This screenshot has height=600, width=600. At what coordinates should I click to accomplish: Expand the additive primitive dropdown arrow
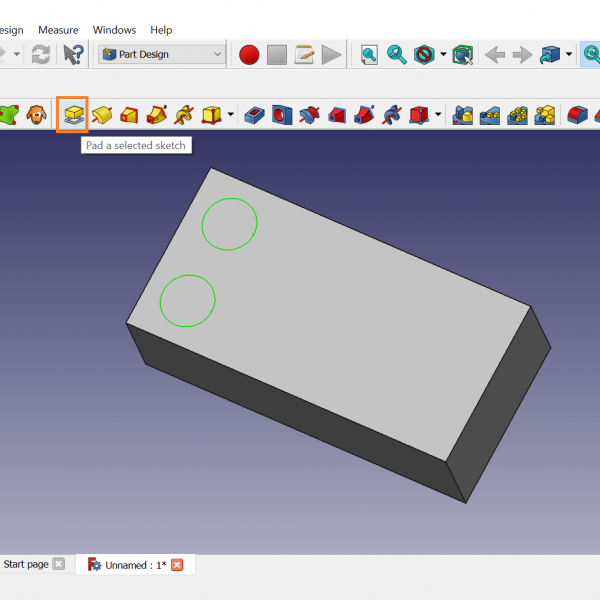(231, 115)
